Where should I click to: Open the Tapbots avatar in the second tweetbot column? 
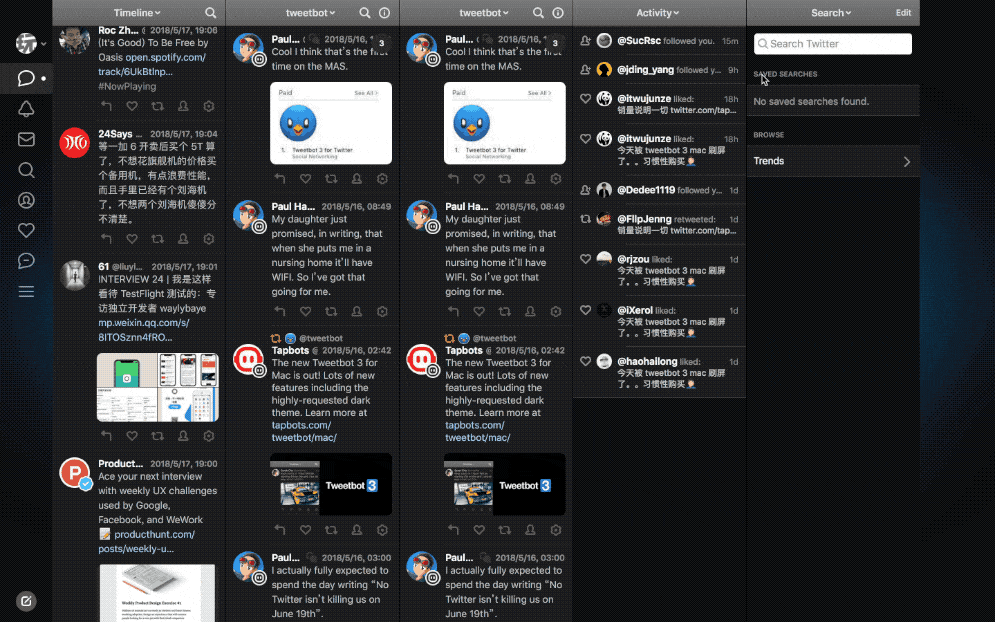422,360
